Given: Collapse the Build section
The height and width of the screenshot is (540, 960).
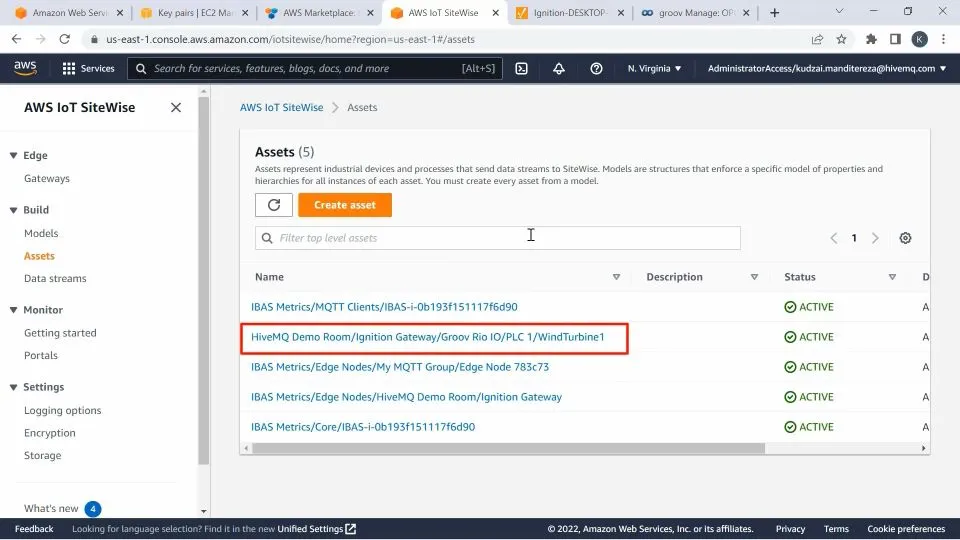Looking at the screenshot, I should [13, 210].
